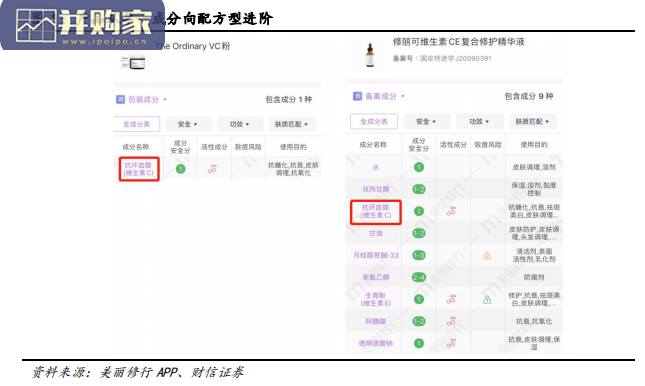Click 皮肤调理,溶剂 purpose cell
The height and width of the screenshot is (386, 645).
click(534, 167)
